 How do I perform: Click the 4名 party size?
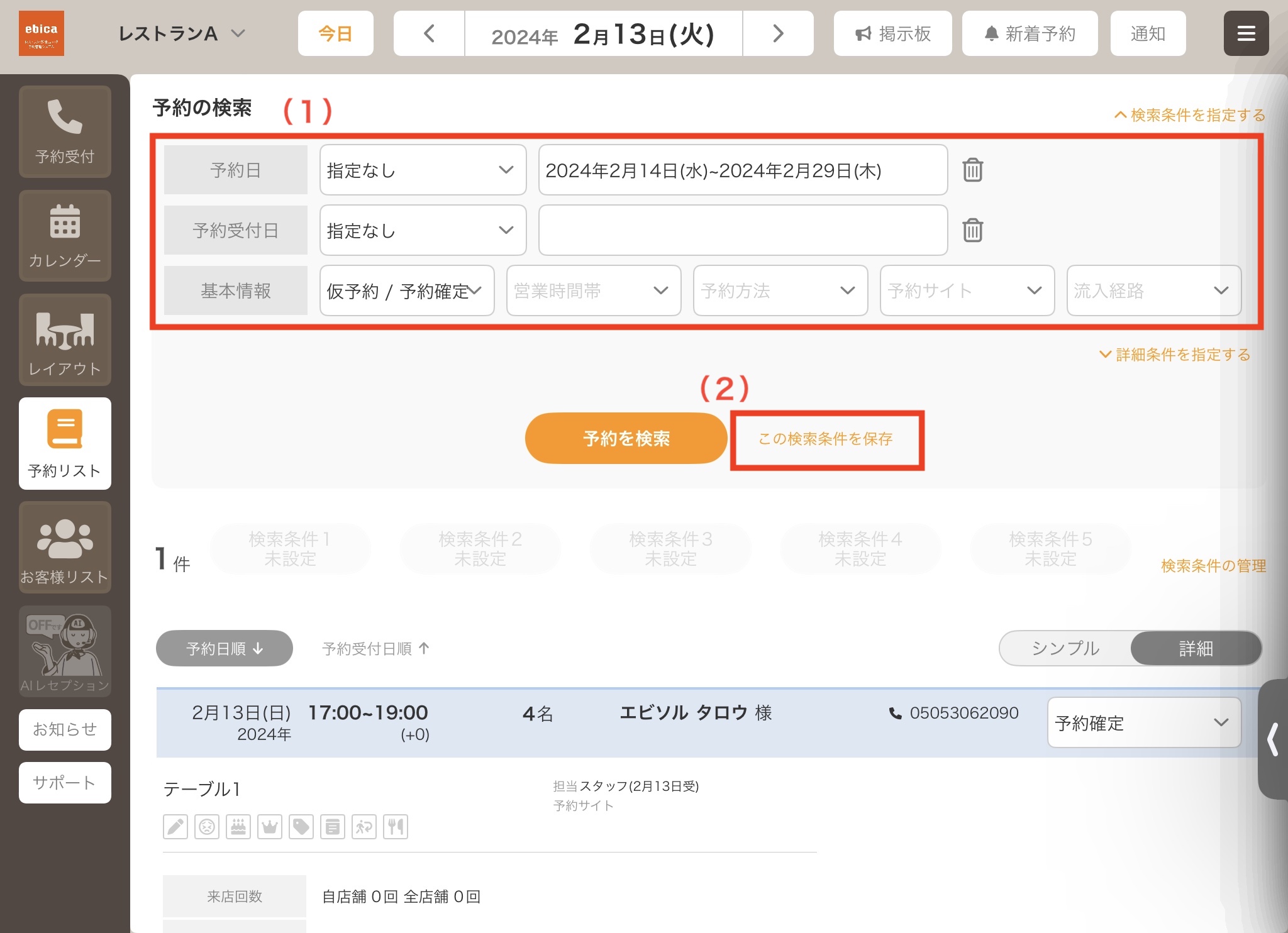tap(538, 714)
